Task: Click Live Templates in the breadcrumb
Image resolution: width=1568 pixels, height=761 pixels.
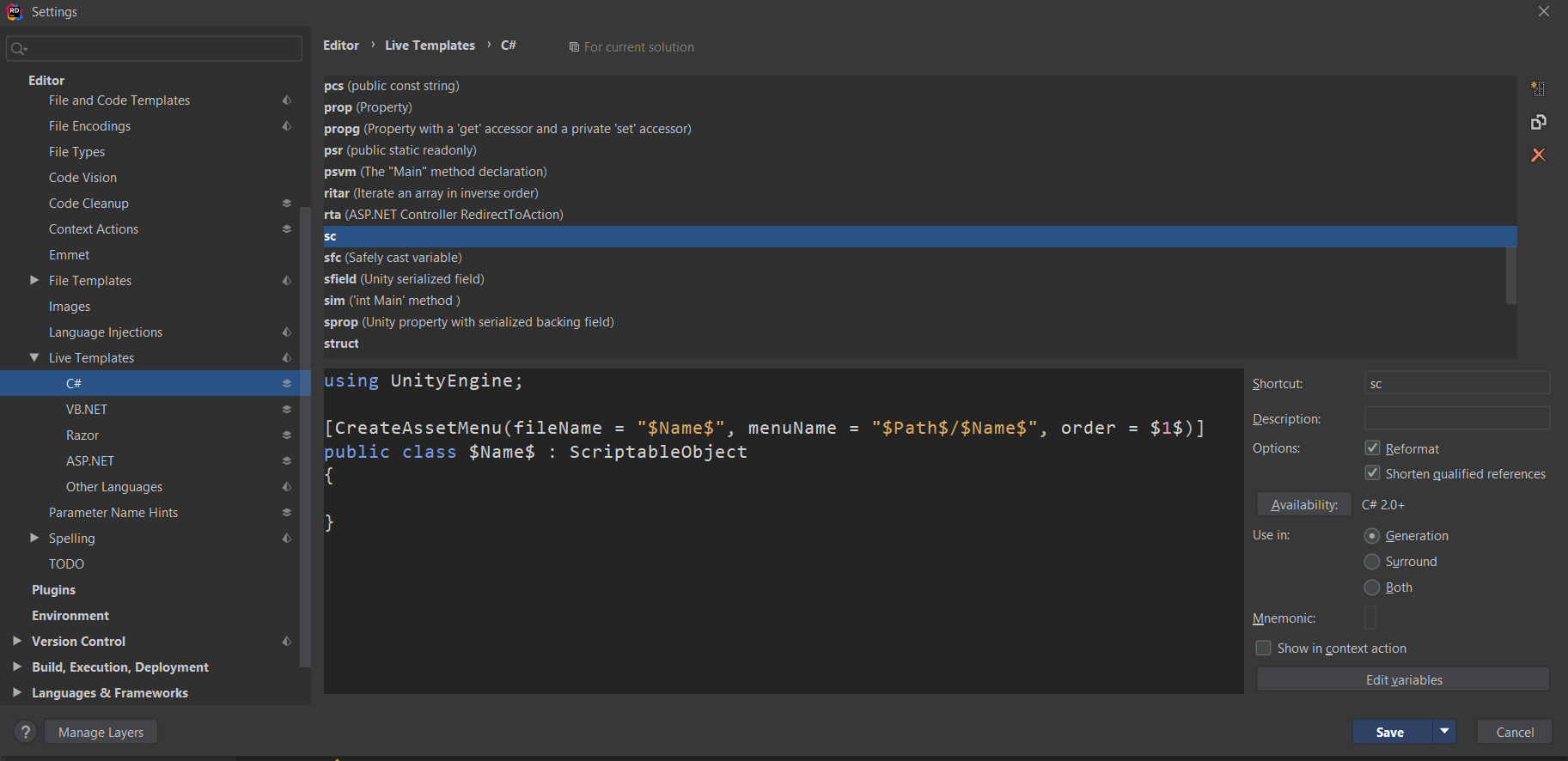Action: pos(430,46)
